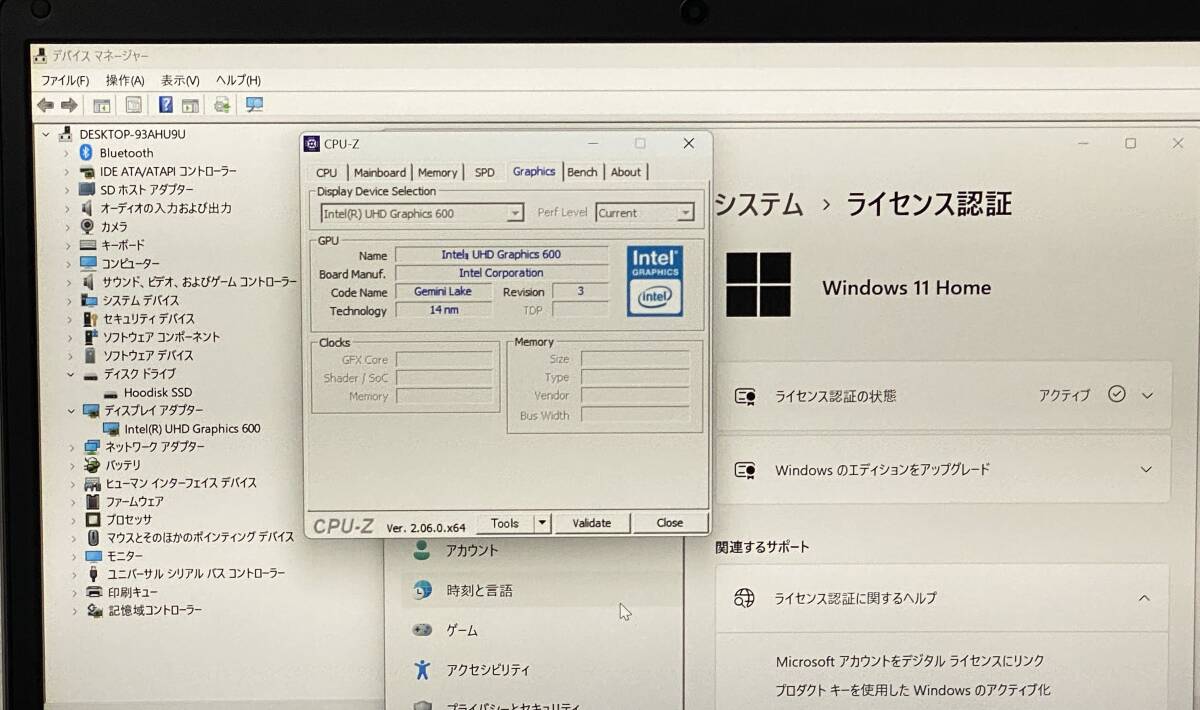Click the モニター monitor device icon
Viewport: 1200px width, 710px height.
93,556
